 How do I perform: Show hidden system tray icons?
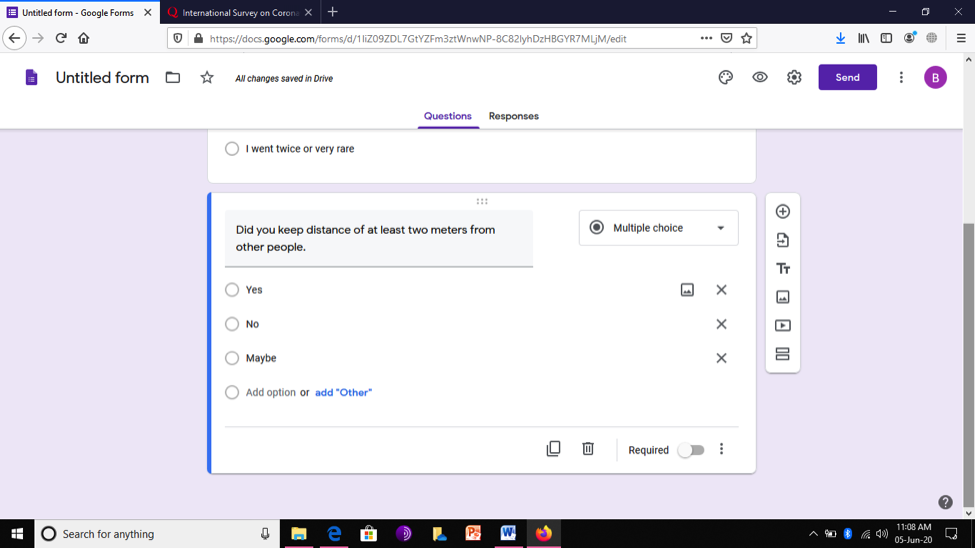tap(813, 533)
